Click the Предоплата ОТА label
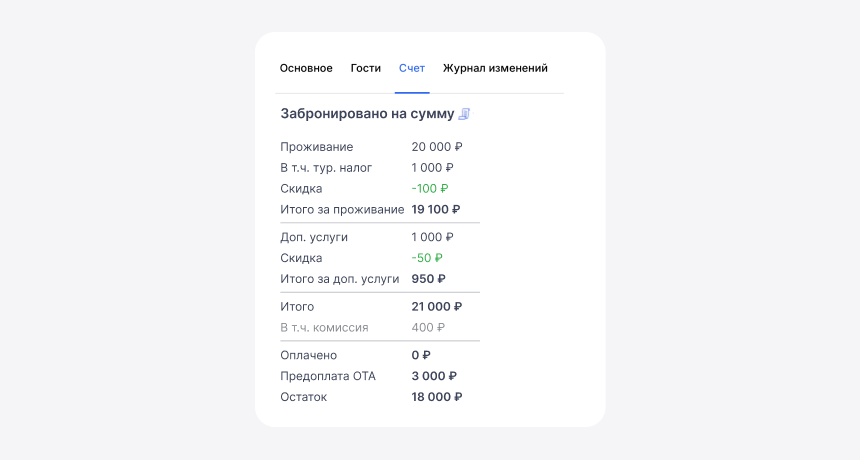 click(x=328, y=376)
